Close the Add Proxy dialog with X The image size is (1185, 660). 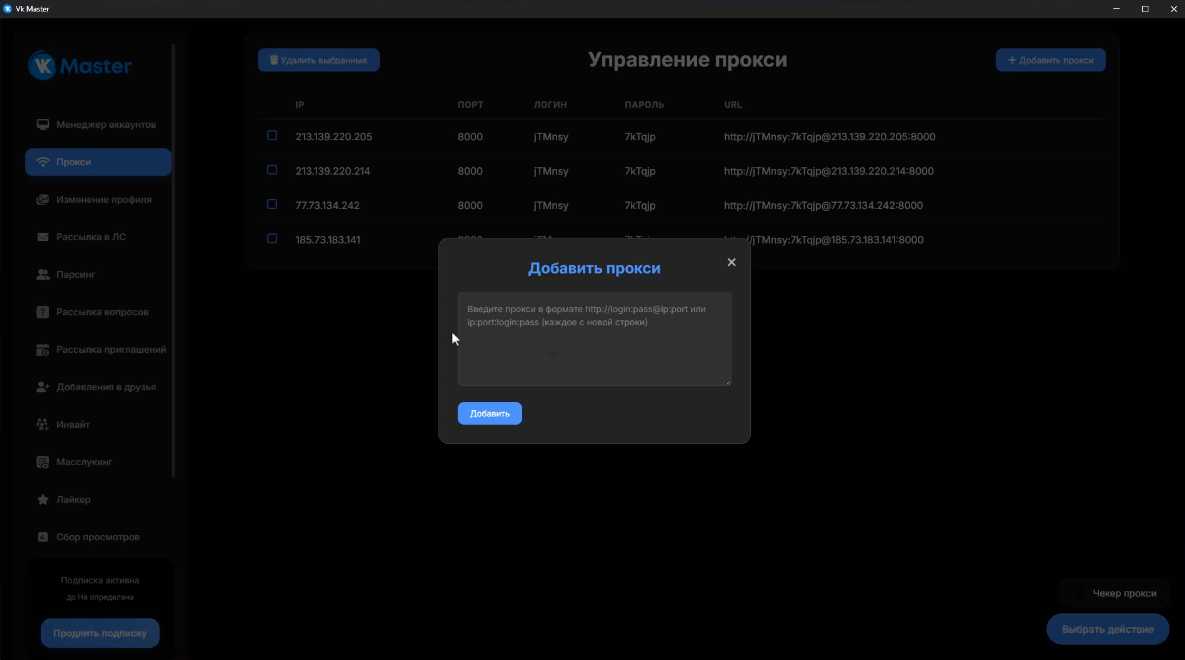pyautogui.click(x=731, y=262)
